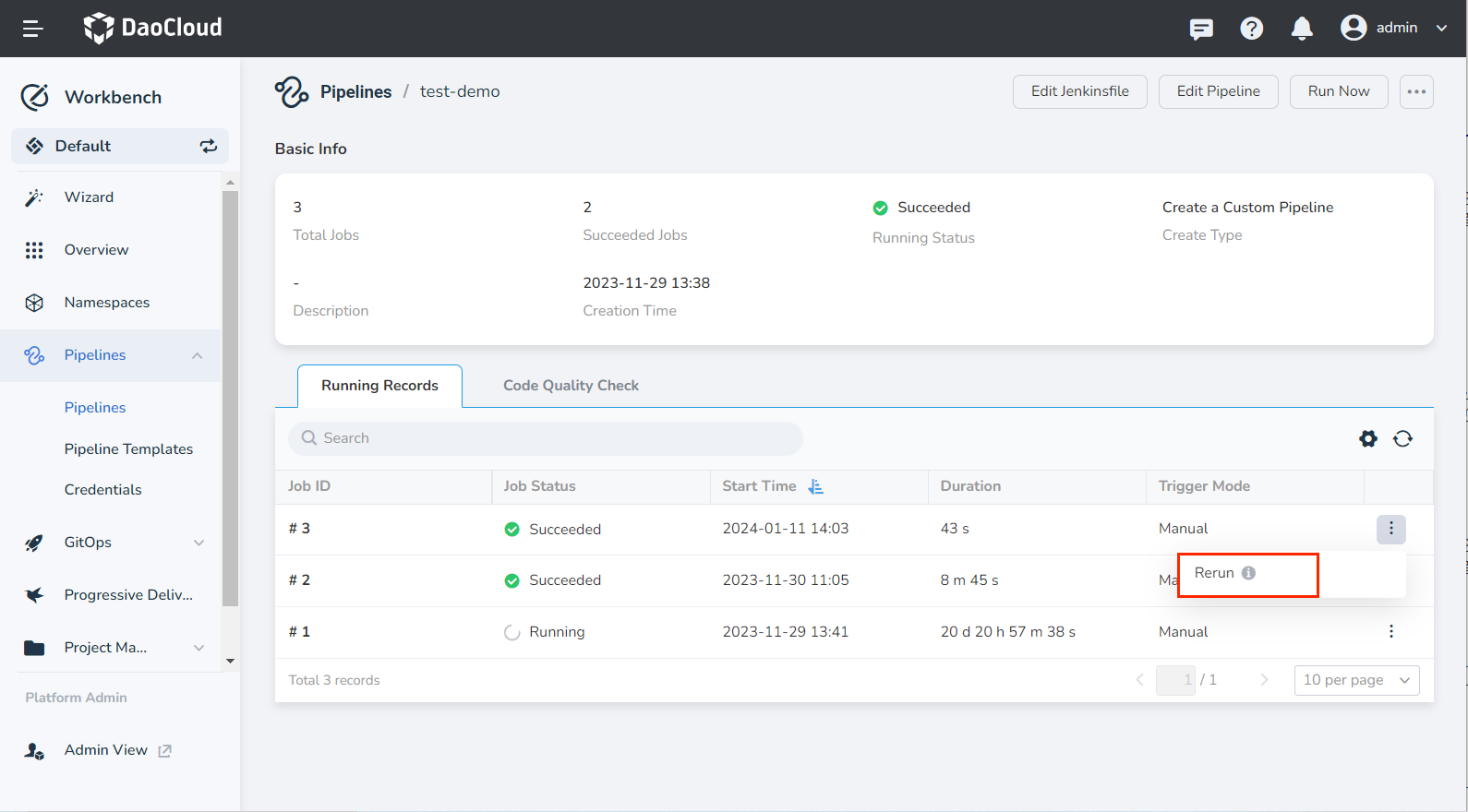Open Pipeline Templates in the sidebar
Screen dimensions: 1468x812
[128, 449]
